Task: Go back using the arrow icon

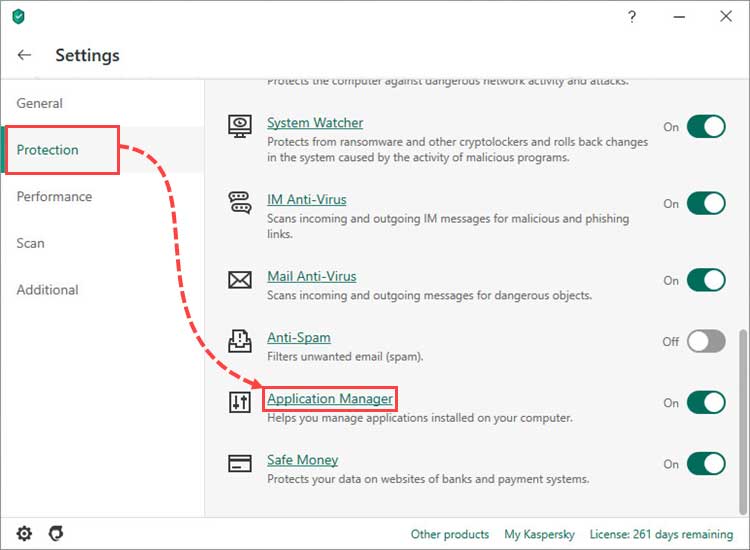Action: point(24,55)
